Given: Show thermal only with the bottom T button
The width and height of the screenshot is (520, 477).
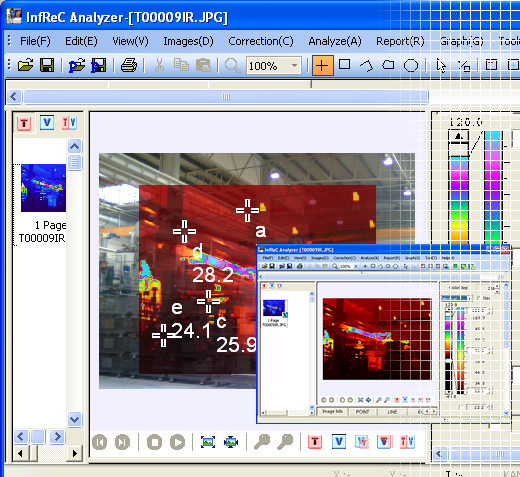Looking at the screenshot, I should [x=315, y=442].
